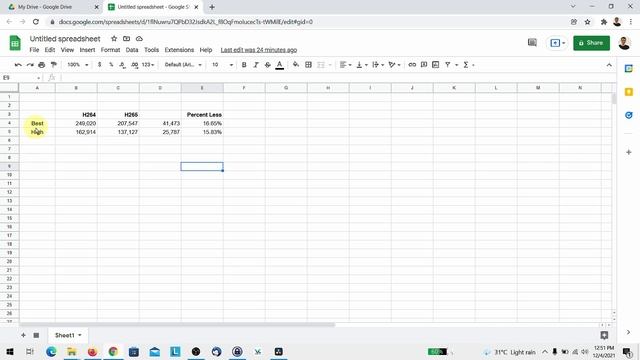
Task: Open the font size dropdown
Action: (222, 65)
